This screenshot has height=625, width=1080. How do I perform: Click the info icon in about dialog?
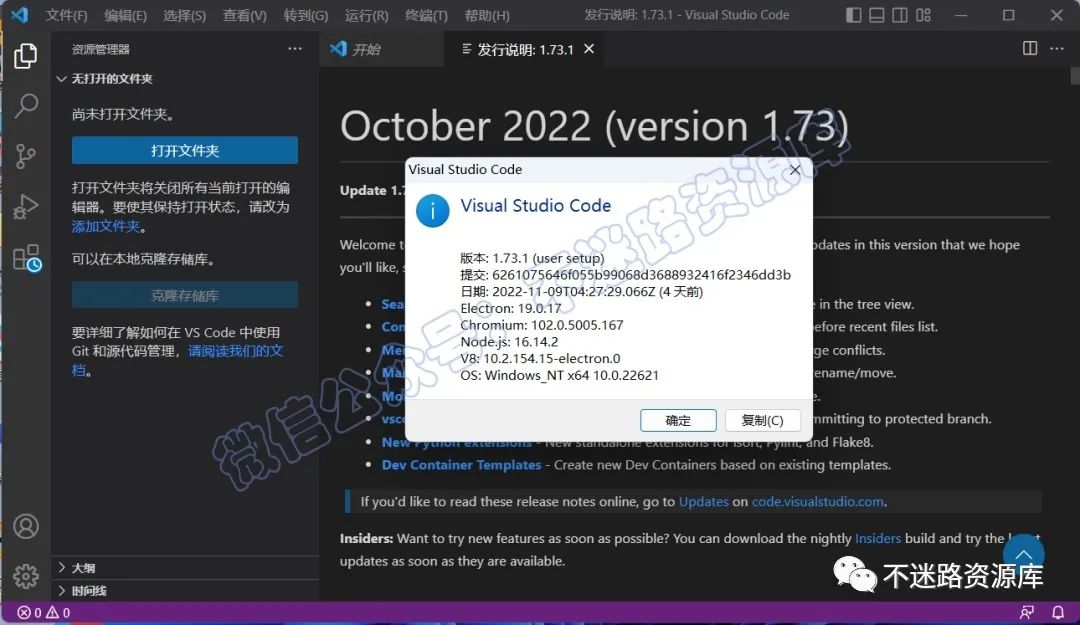pos(433,210)
